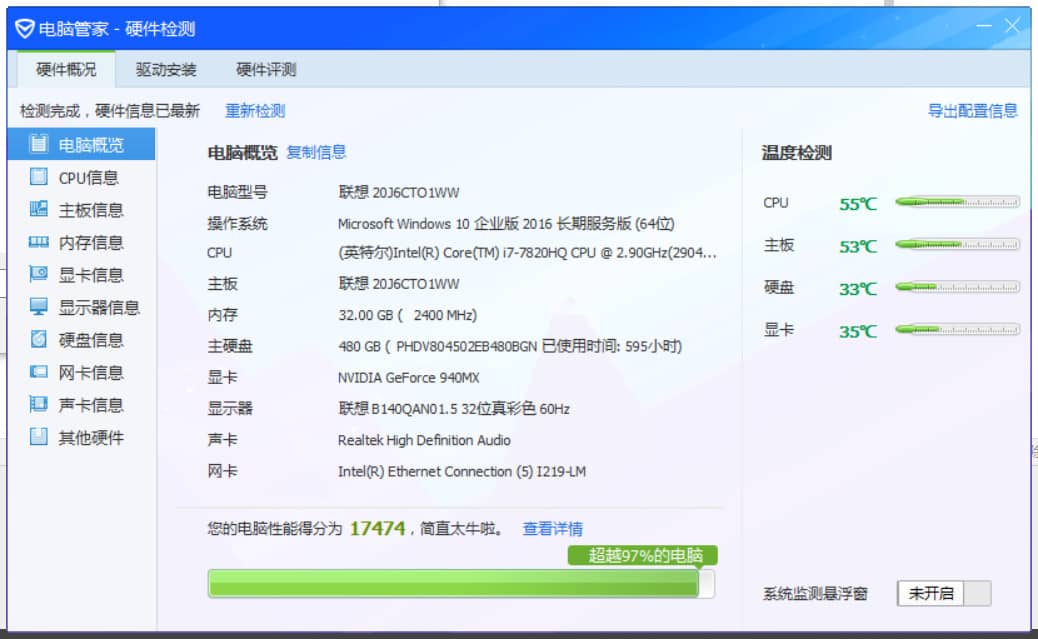Open the CPU信息 sidebar icon
This screenshot has width=1038, height=639.
pos(39,177)
